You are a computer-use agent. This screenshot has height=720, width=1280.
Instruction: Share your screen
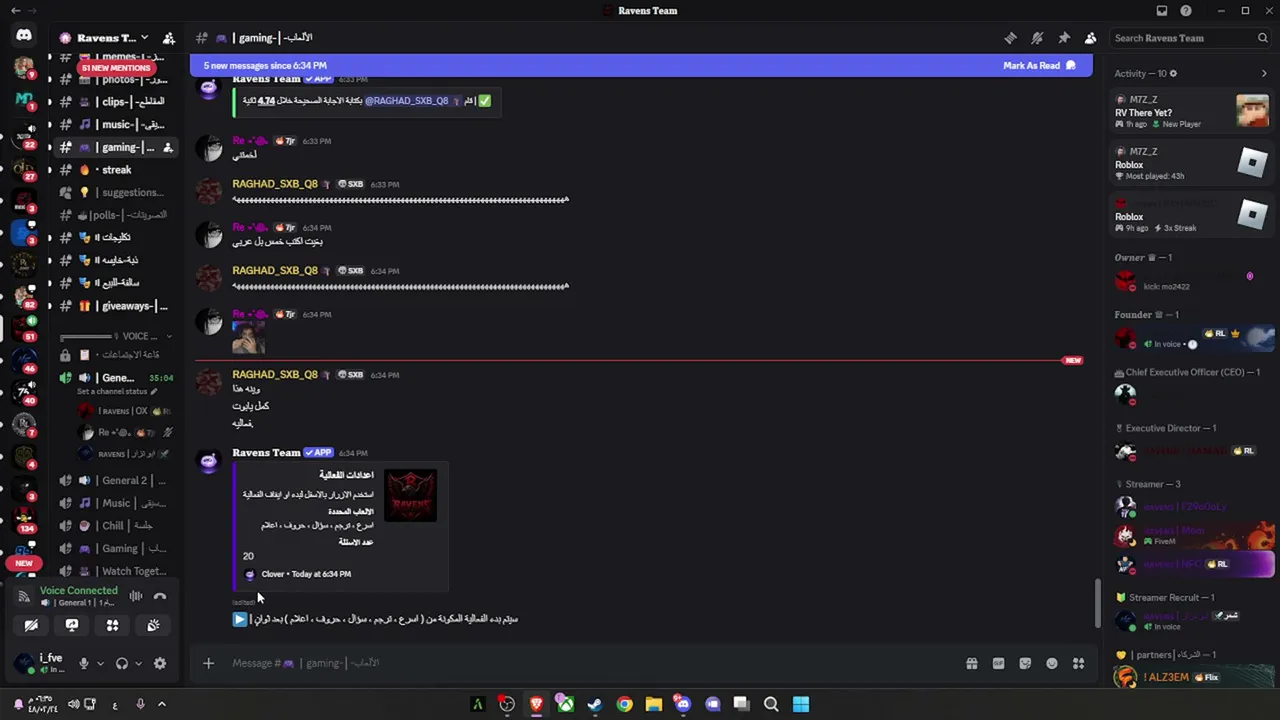(72, 625)
